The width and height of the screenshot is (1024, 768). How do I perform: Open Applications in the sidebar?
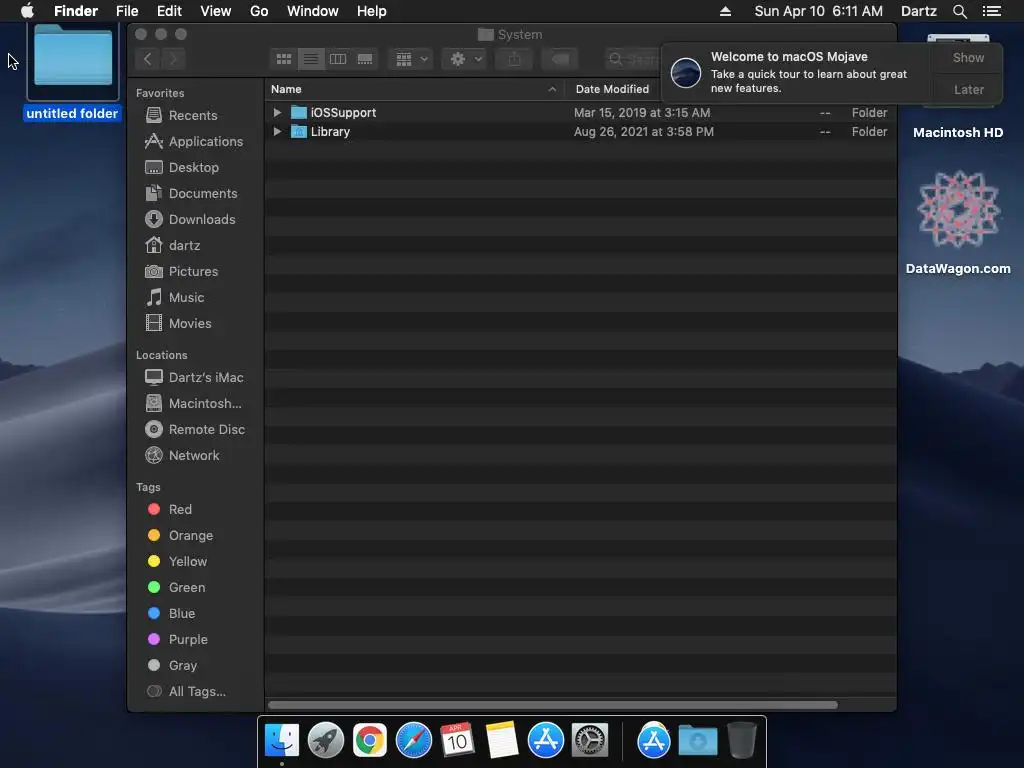click(206, 141)
